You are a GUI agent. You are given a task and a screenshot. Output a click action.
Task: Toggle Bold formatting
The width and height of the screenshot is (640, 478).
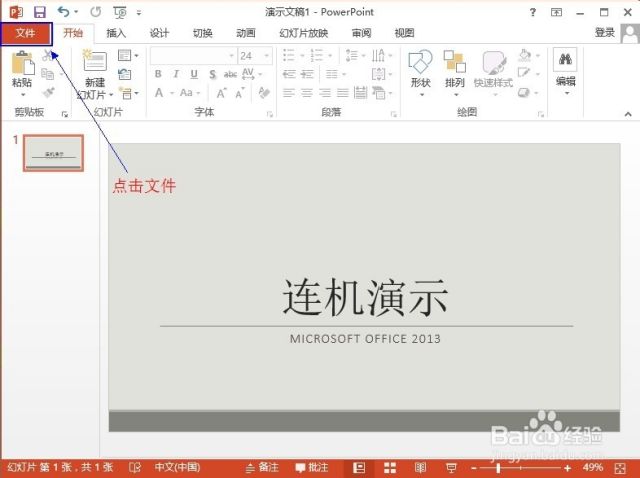(x=158, y=74)
